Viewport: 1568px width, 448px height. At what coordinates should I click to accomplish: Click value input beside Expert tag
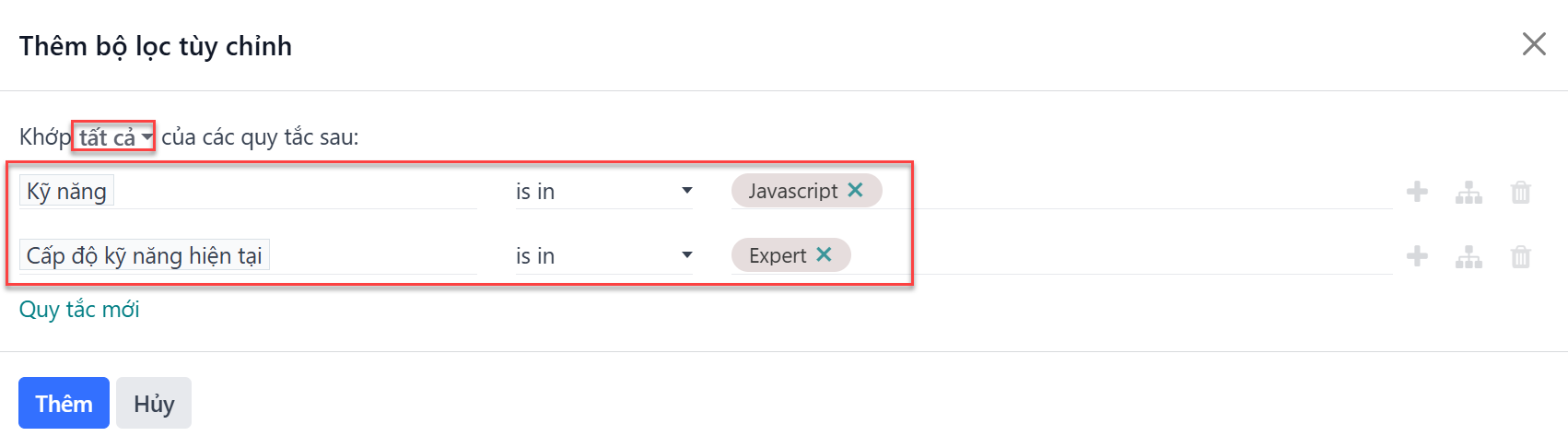(x=1122, y=255)
